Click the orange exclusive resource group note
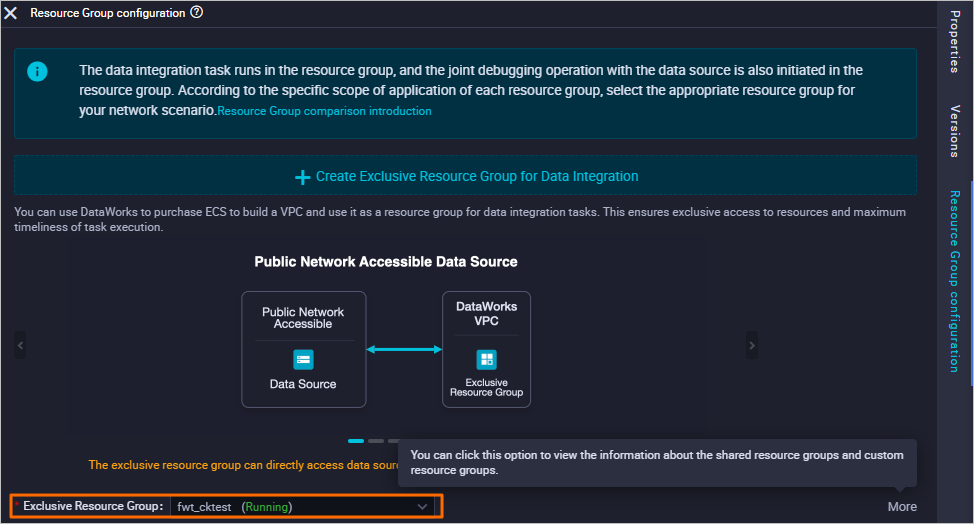Screen dimensions: 974x524 pos(244,465)
